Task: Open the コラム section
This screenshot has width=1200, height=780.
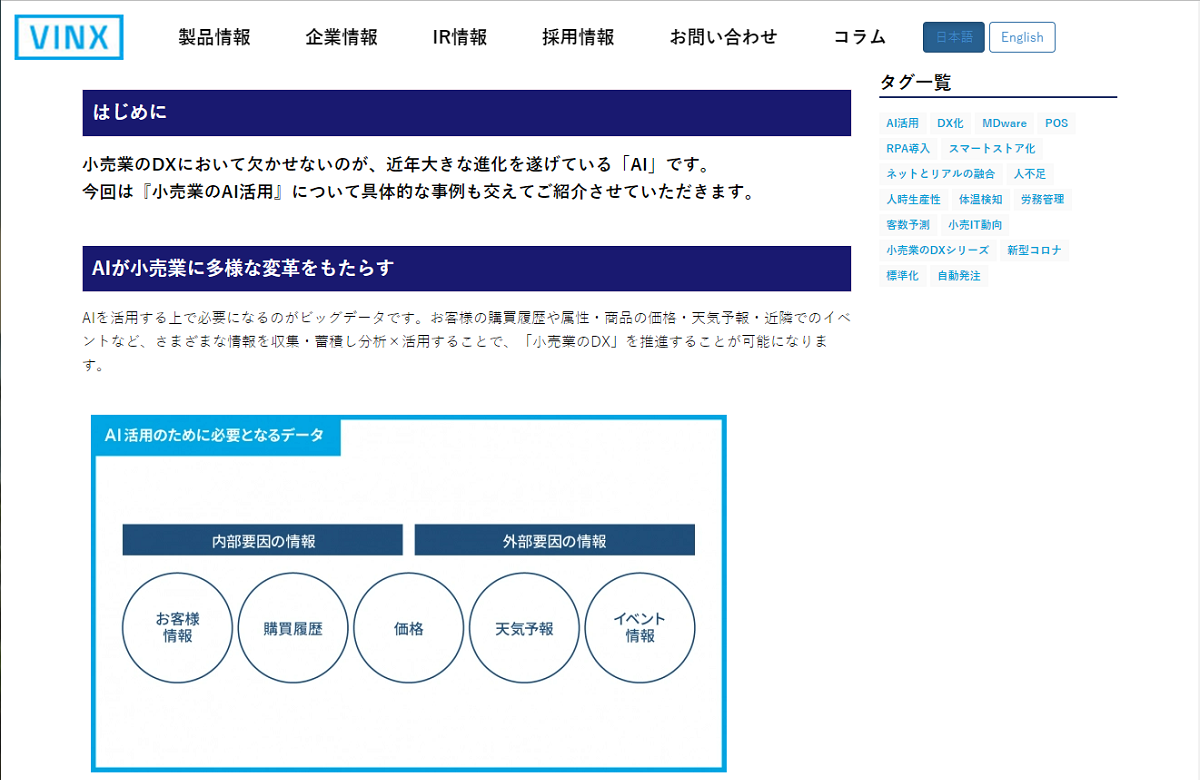Action: click(x=860, y=37)
